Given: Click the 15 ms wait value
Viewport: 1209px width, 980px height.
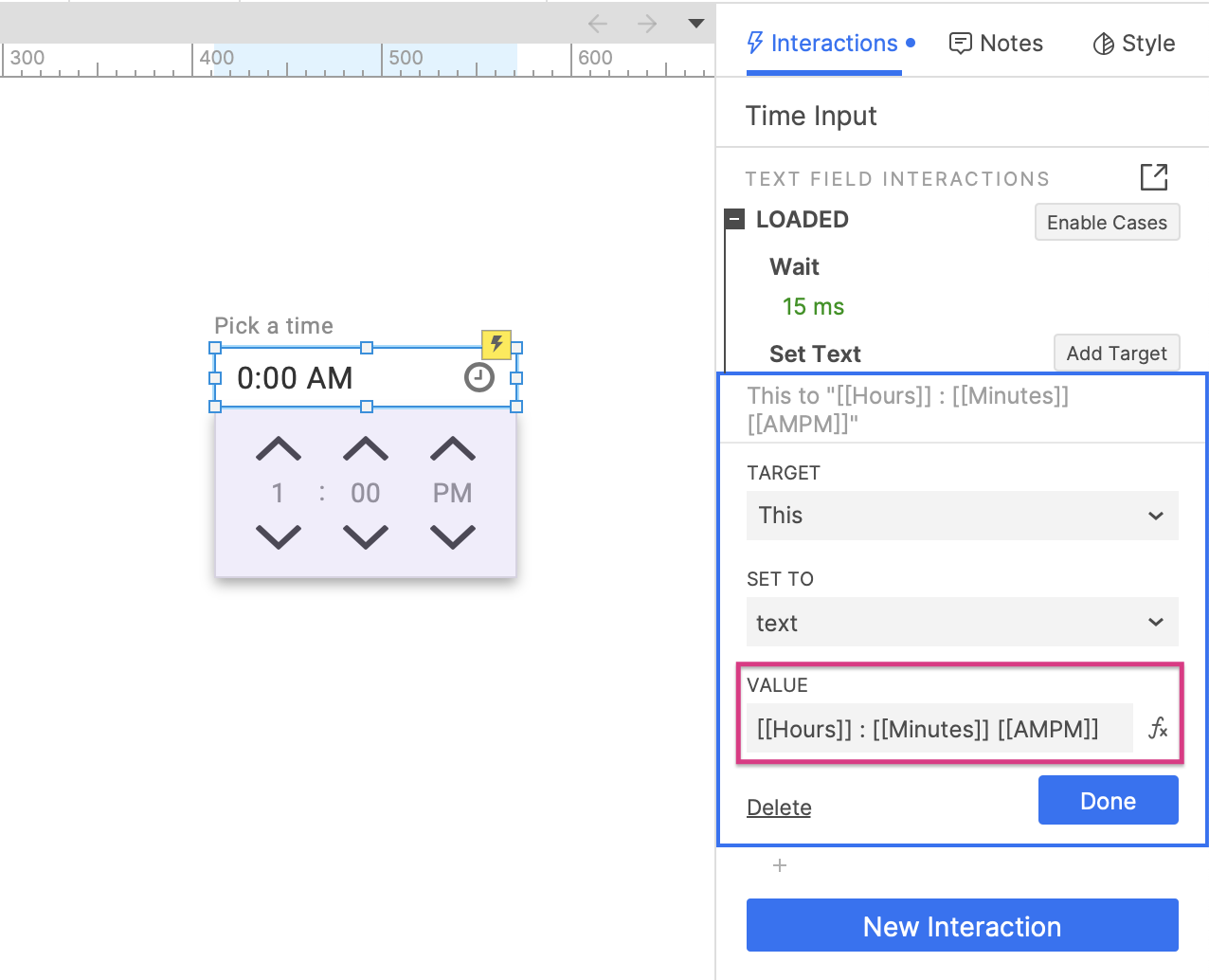Looking at the screenshot, I should pos(813,307).
